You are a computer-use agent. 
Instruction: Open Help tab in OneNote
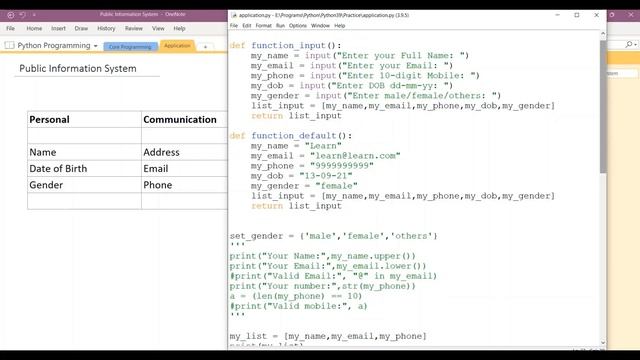(179, 29)
